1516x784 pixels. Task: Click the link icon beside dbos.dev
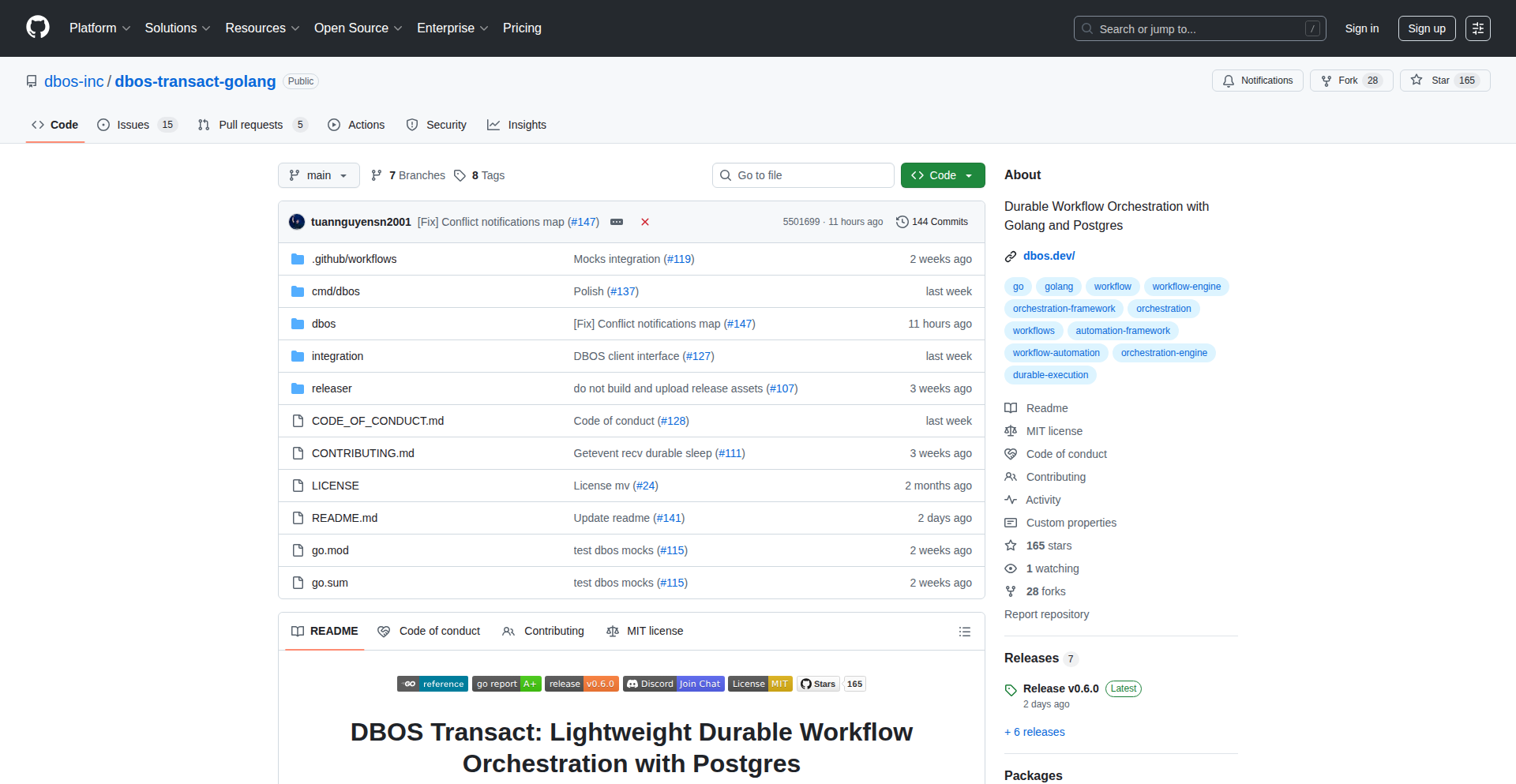point(1011,257)
